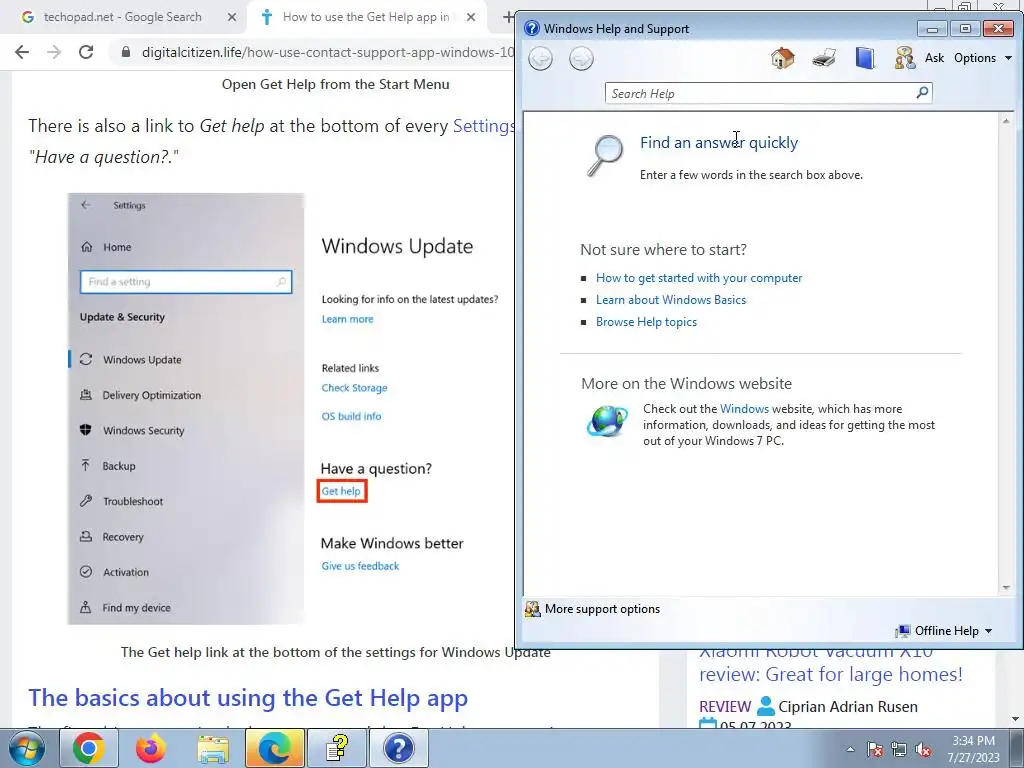Open Browse Help blue book icon
The width and height of the screenshot is (1024, 768).
865,58
